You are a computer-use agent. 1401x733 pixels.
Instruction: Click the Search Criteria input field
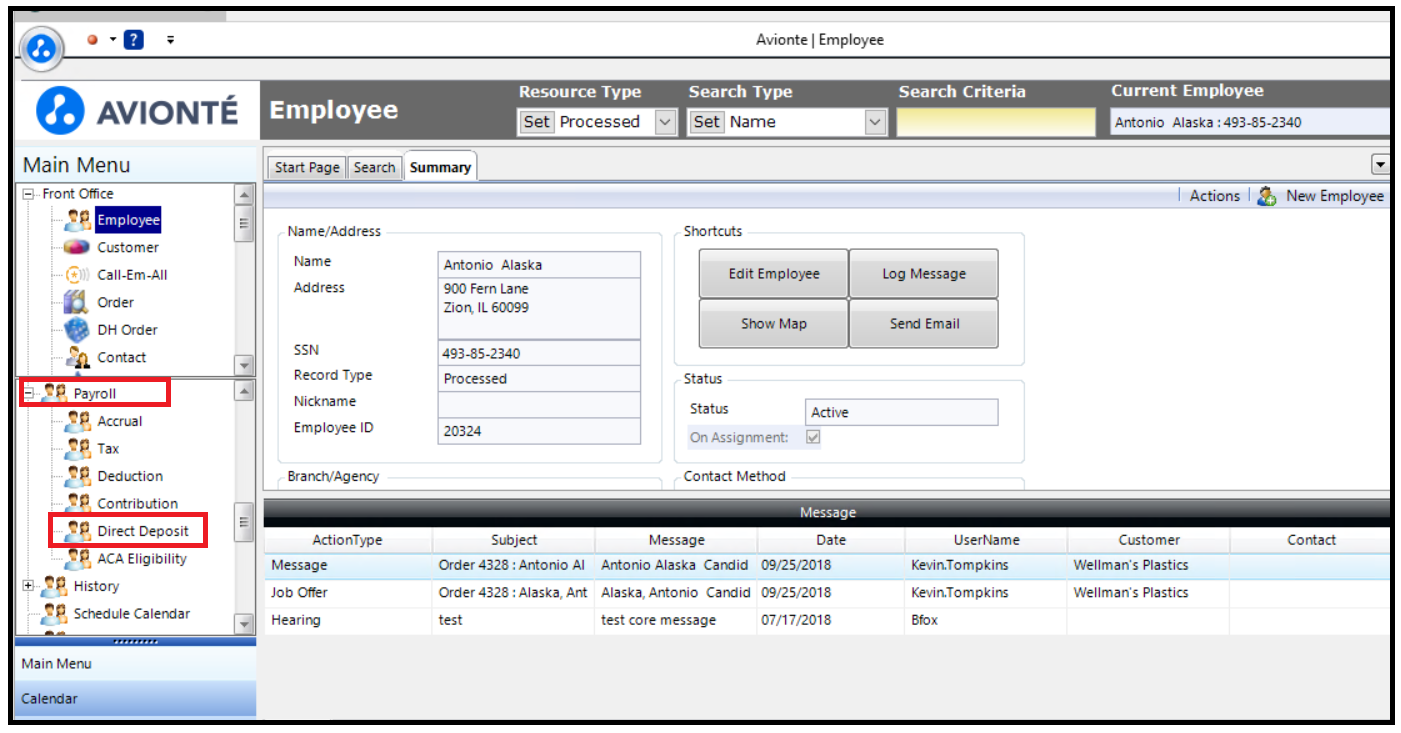(996, 122)
